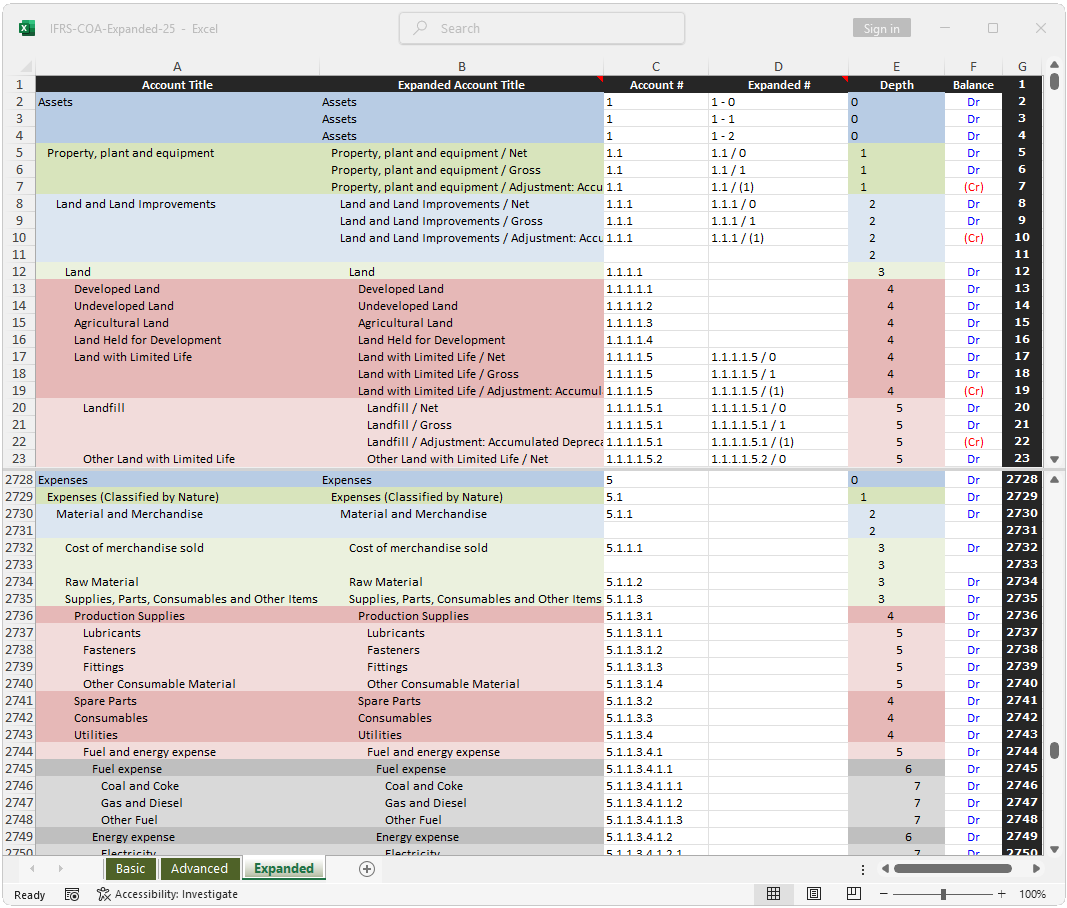Open the 100% zoom level dialog
This screenshot has width=1067, height=908.
(1032, 894)
